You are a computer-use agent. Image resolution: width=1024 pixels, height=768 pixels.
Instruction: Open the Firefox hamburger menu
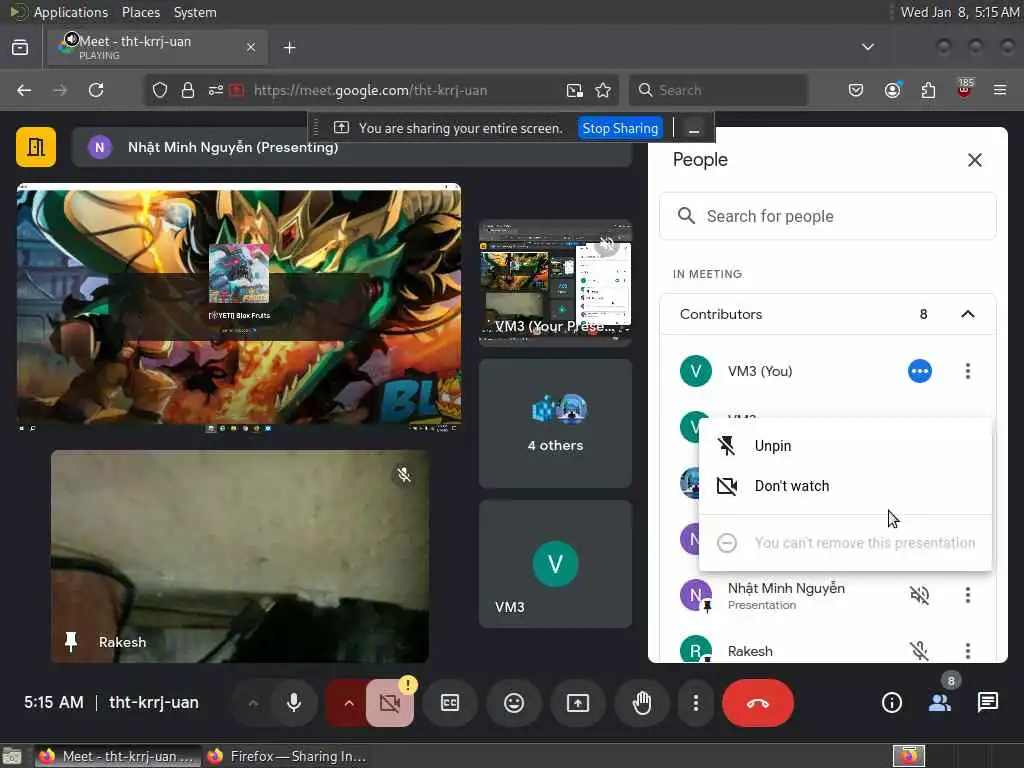click(1000, 90)
